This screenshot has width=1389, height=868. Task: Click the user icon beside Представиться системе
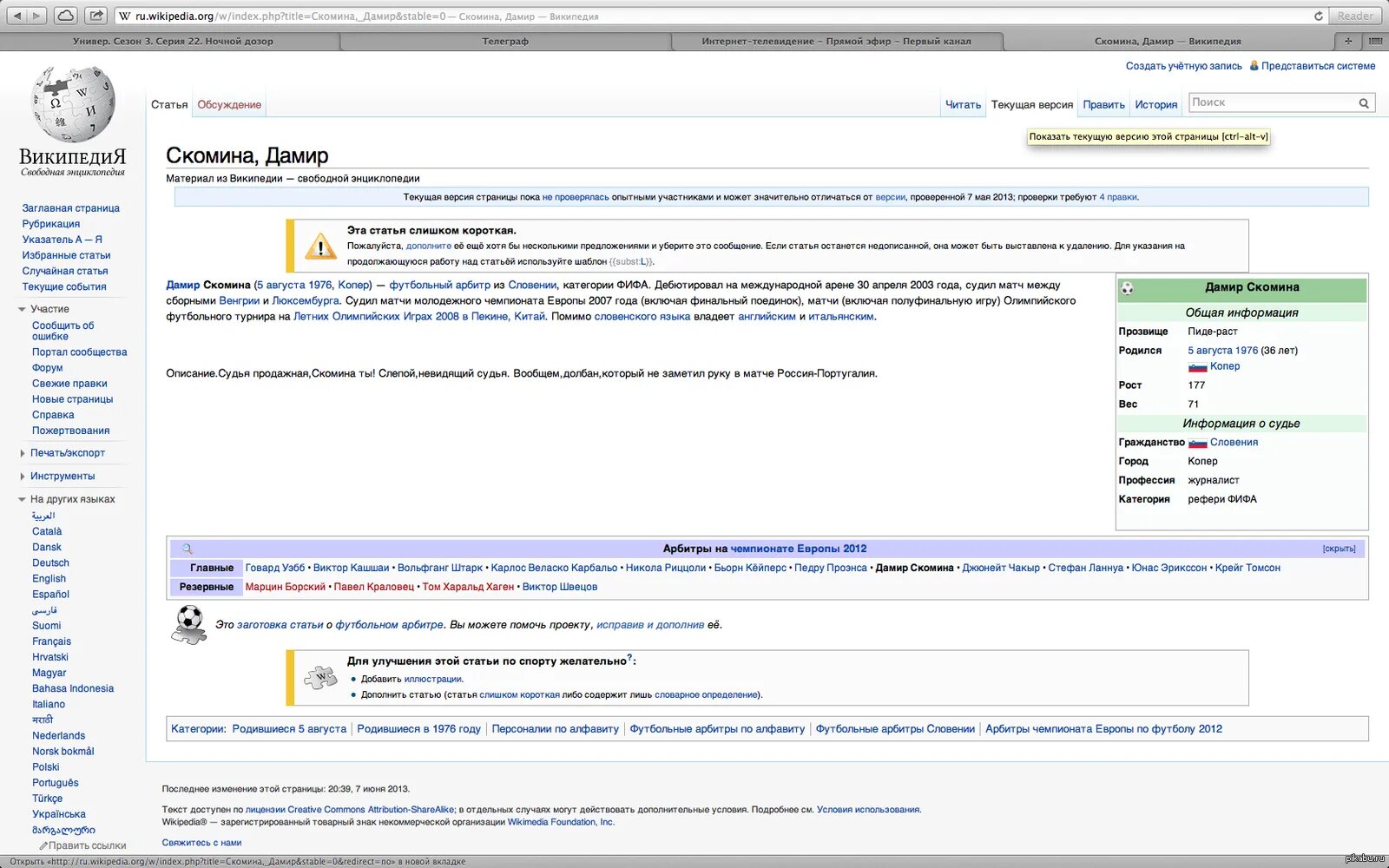click(x=1254, y=65)
